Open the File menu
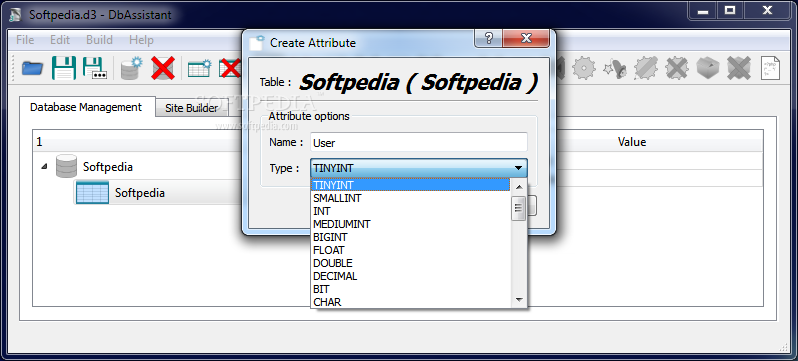The height and width of the screenshot is (361, 798). click(x=25, y=40)
